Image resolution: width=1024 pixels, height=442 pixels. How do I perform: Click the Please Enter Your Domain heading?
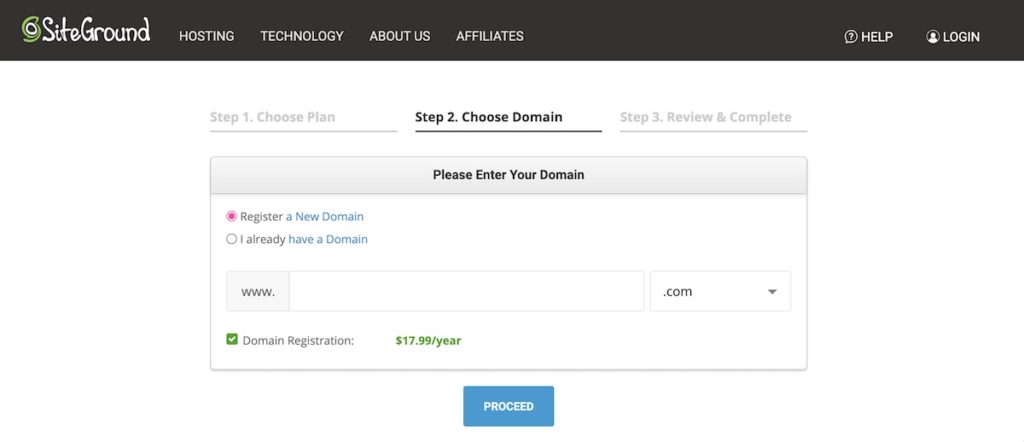point(509,175)
